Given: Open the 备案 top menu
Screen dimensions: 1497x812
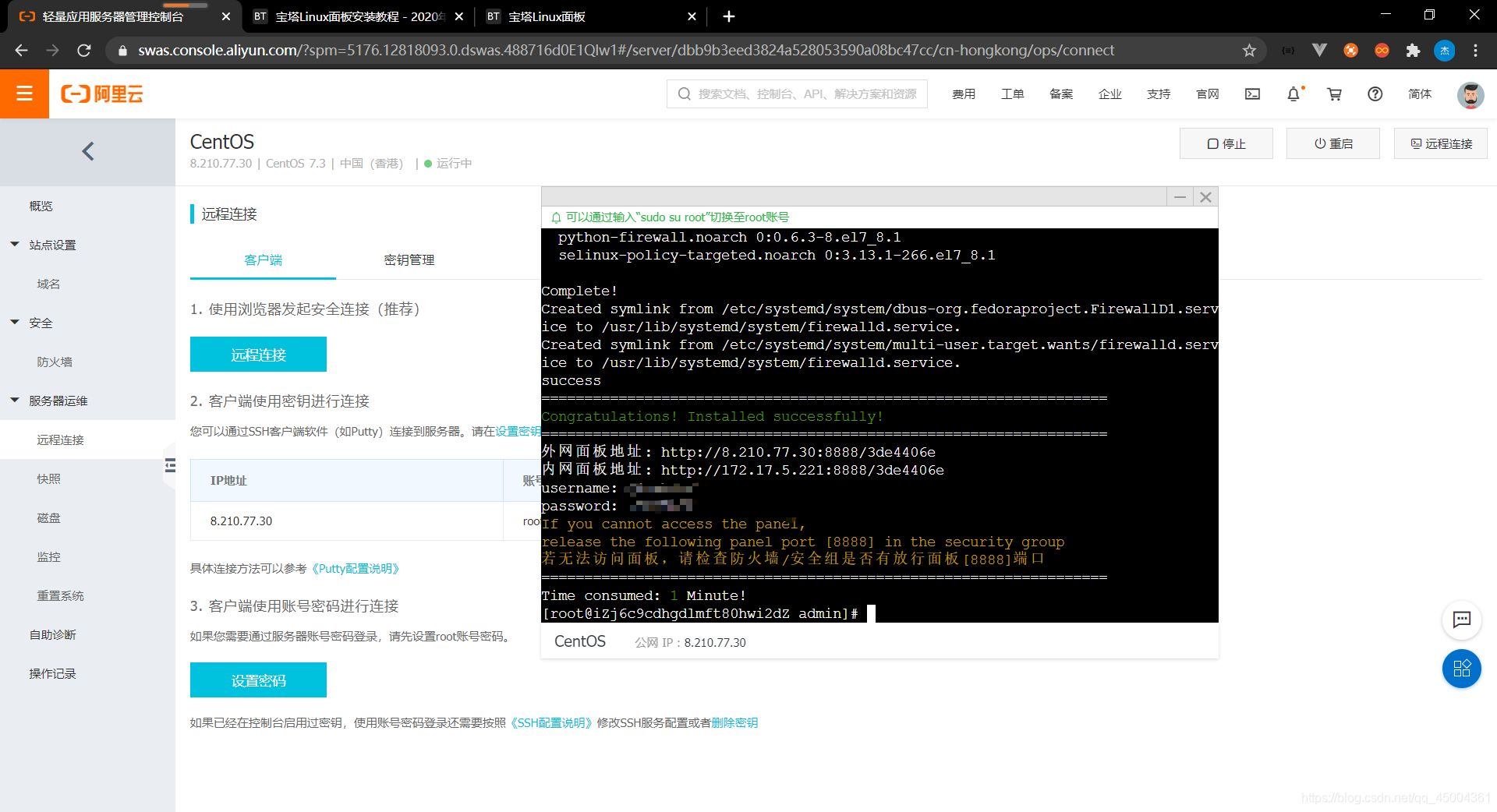Looking at the screenshot, I should click(1061, 94).
